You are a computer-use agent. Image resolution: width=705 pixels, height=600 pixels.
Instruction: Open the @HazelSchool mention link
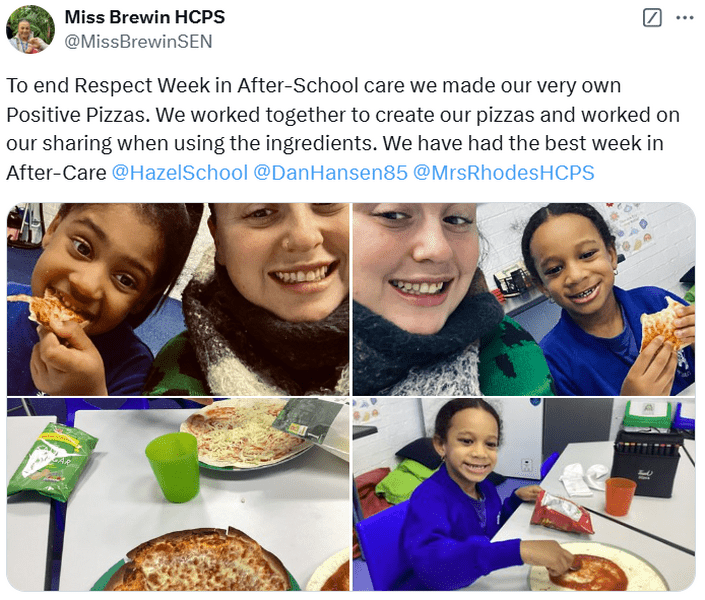[x=179, y=173]
